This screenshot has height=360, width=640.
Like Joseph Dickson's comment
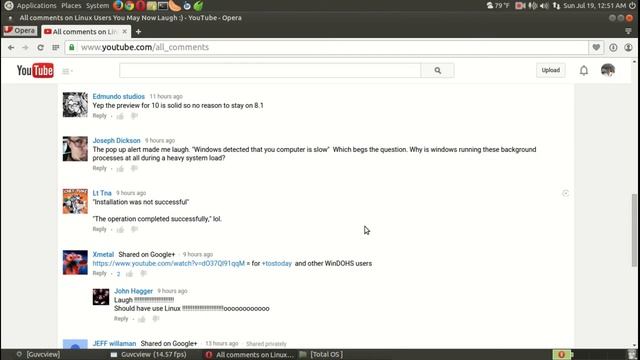tap(120, 169)
